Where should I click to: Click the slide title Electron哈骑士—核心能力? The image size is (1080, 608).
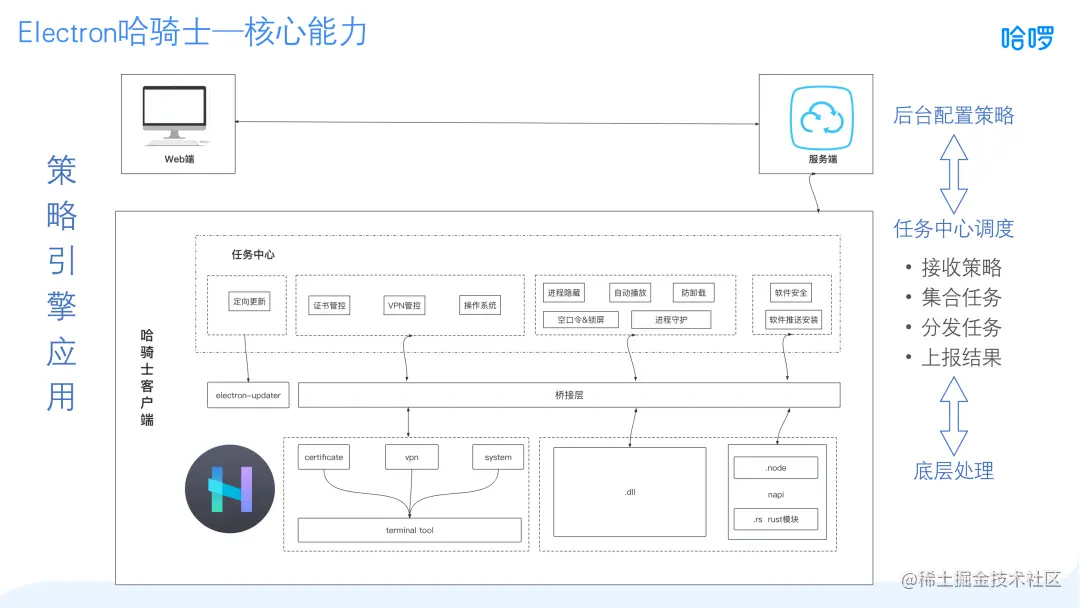pos(192,32)
